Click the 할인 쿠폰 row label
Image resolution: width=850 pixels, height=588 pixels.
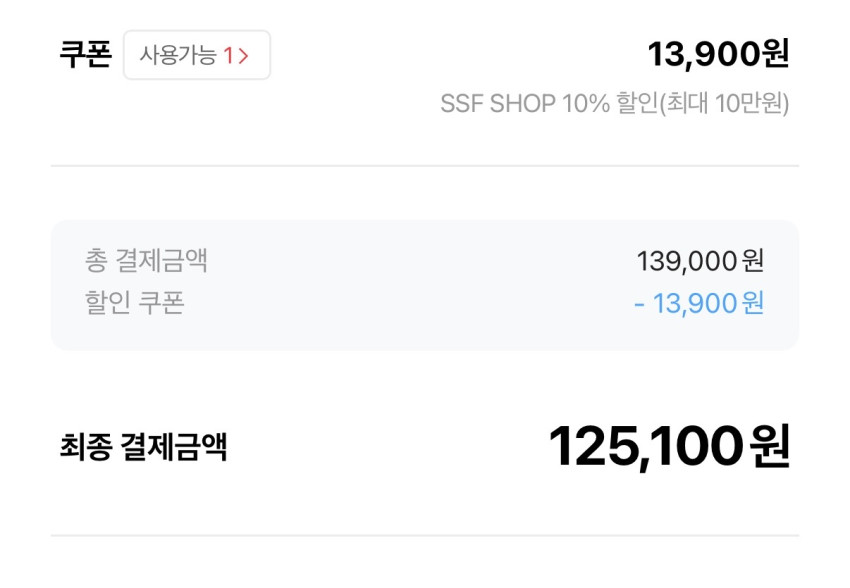(x=134, y=302)
